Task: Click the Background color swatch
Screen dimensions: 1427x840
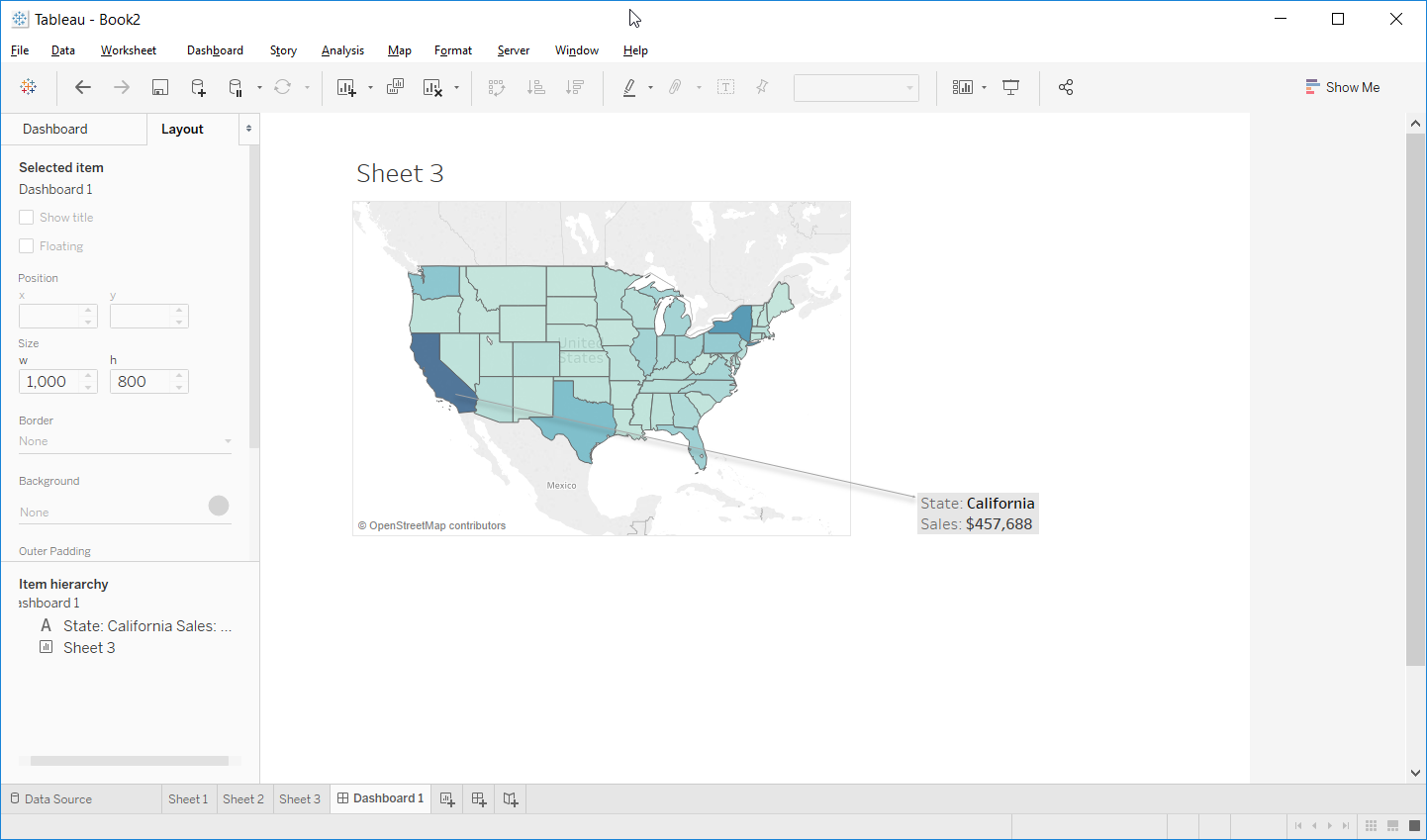Action: [218, 506]
